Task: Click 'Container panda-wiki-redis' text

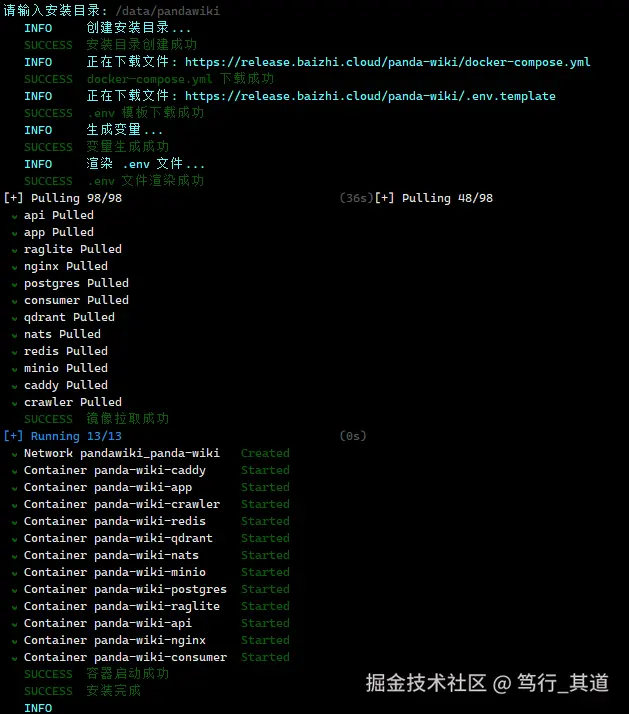Action: 115,521
